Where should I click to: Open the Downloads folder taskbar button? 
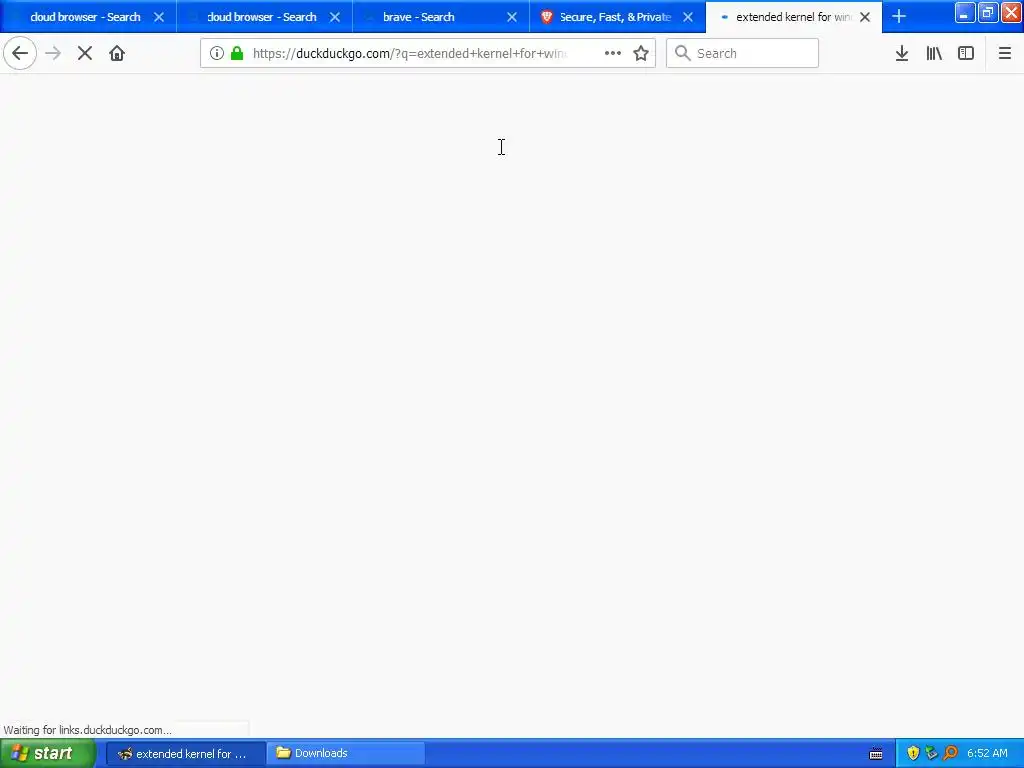(x=345, y=754)
